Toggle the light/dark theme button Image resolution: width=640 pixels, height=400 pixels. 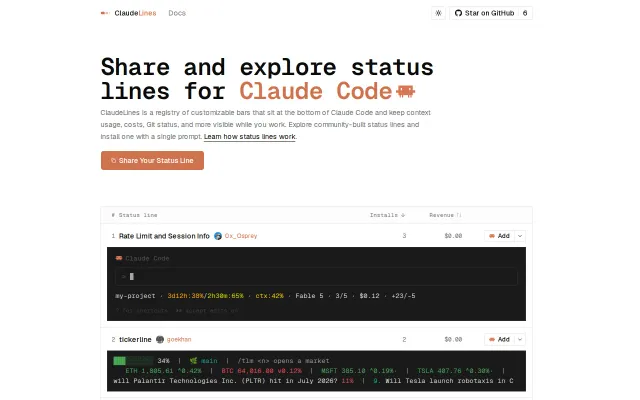[x=438, y=13]
